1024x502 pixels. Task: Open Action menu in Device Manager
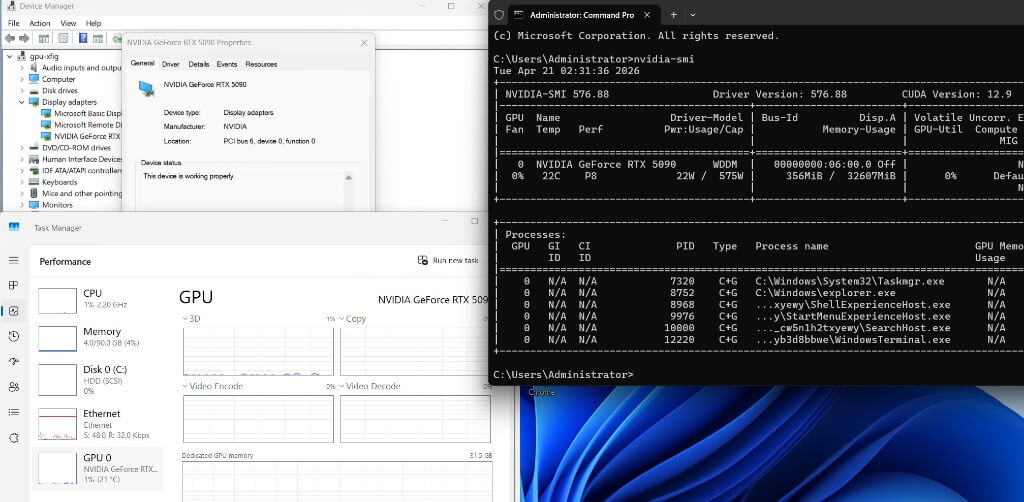(39, 23)
